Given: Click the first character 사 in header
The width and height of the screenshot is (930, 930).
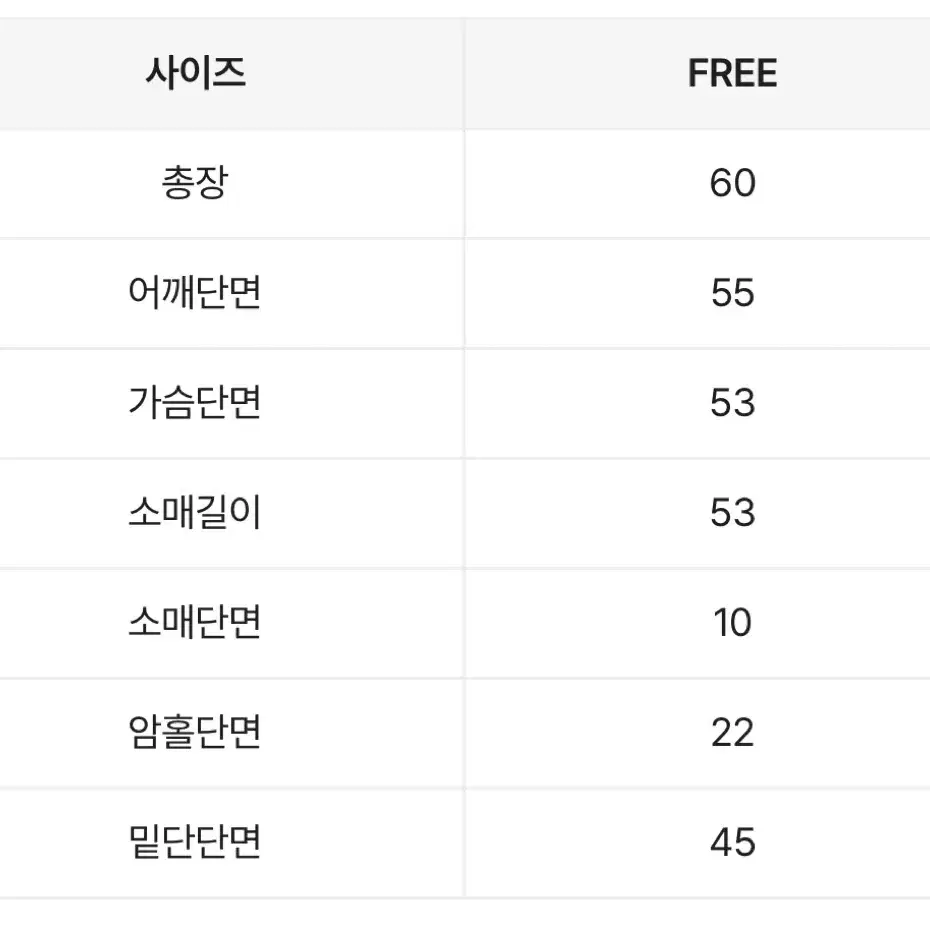Looking at the screenshot, I should point(163,74).
